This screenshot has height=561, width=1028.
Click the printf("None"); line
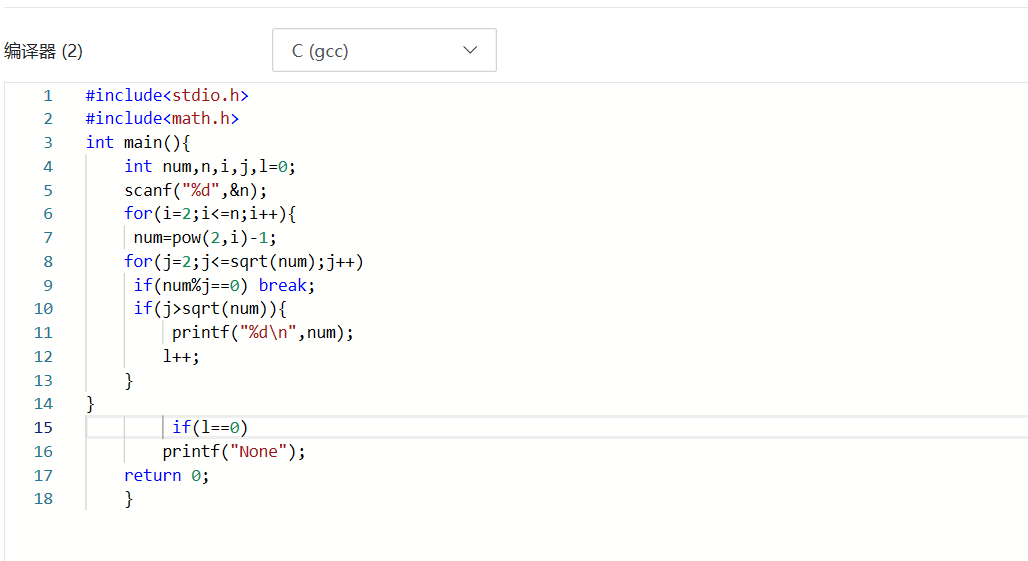pyautogui.click(x=234, y=452)
